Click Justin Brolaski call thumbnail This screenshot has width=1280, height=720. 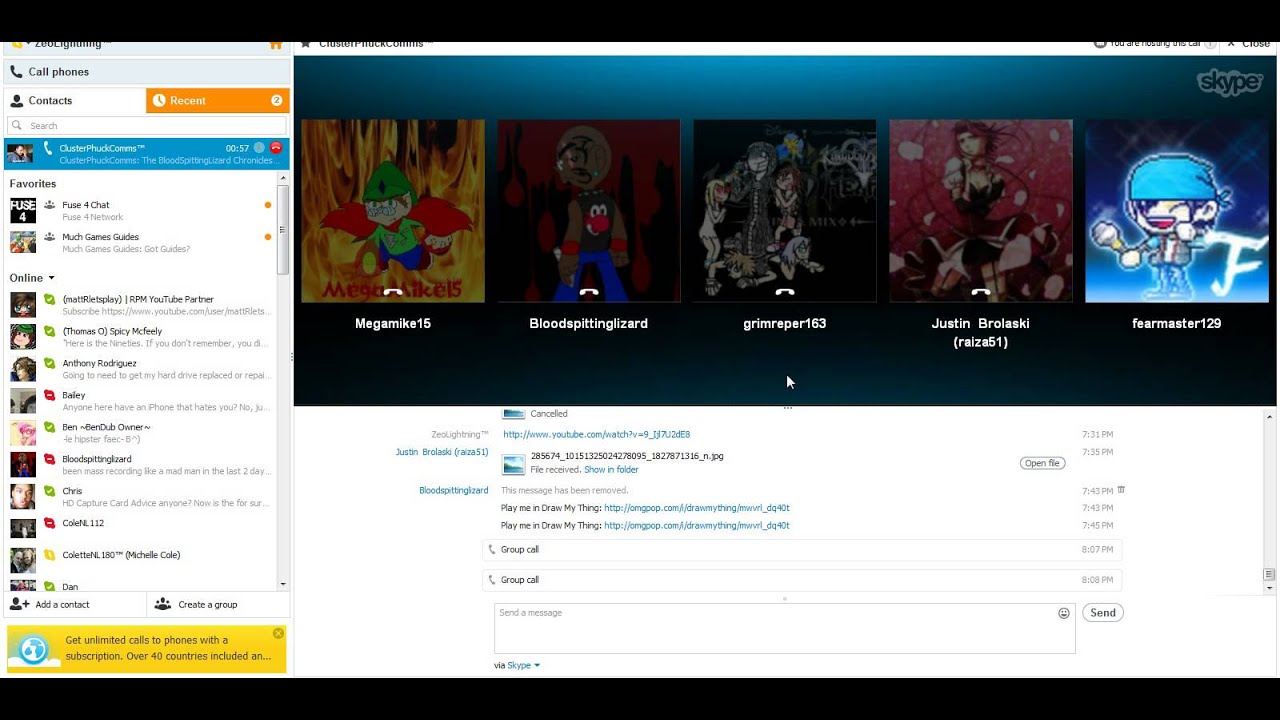981,211
